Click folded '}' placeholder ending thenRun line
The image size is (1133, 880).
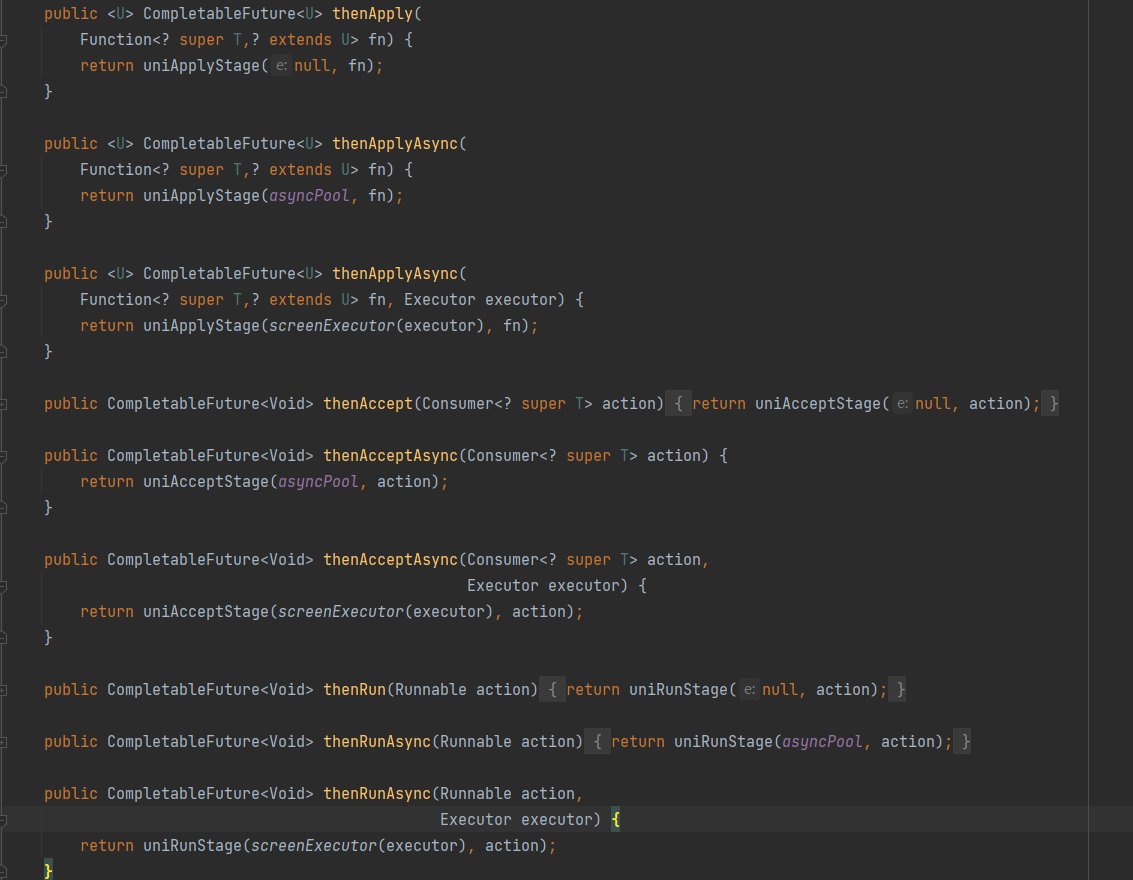(897, 690)
